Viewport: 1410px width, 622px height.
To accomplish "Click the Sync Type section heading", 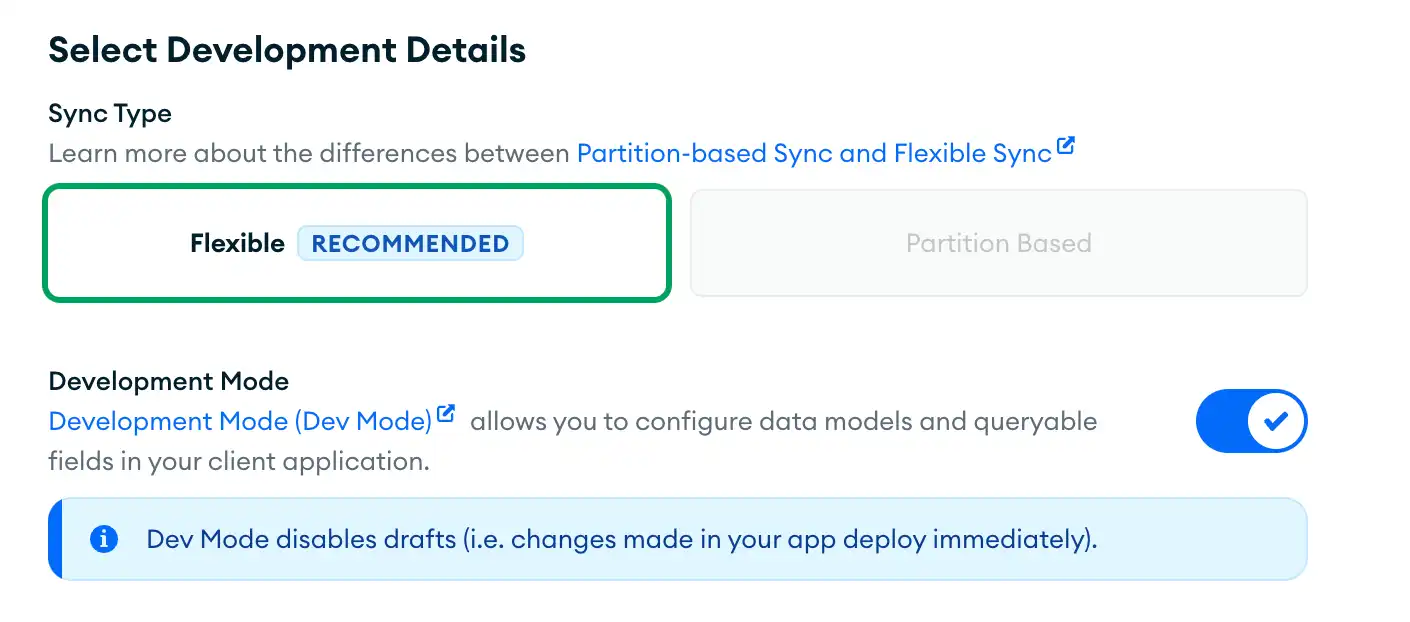I will 110,113.
